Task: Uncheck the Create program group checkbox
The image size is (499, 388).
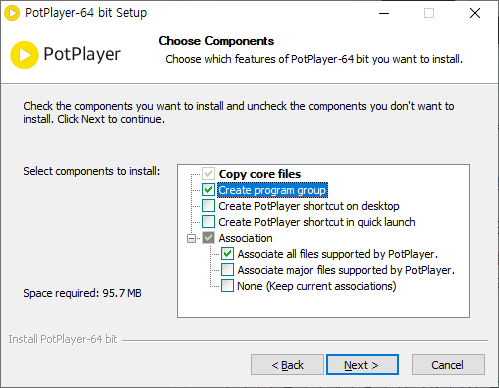Action: coord(208,190)
